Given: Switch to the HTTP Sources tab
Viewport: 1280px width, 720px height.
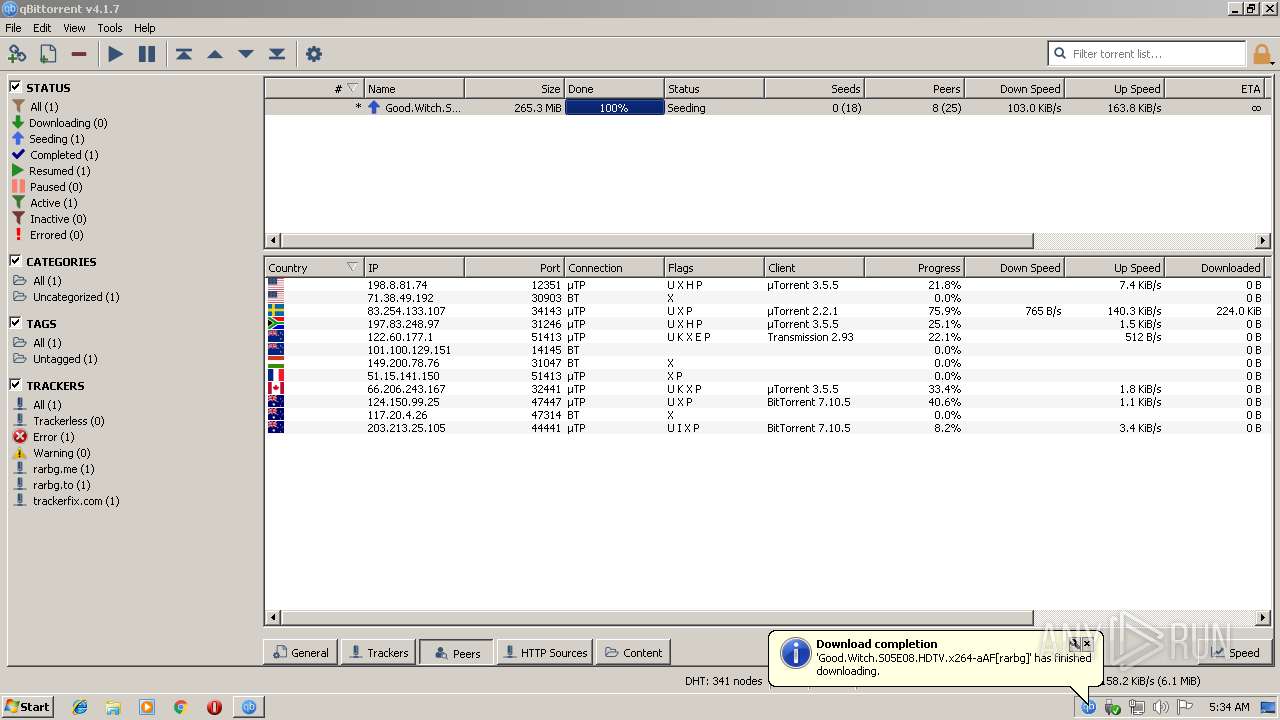Looking at the screenshot, I should coord(545,653).
